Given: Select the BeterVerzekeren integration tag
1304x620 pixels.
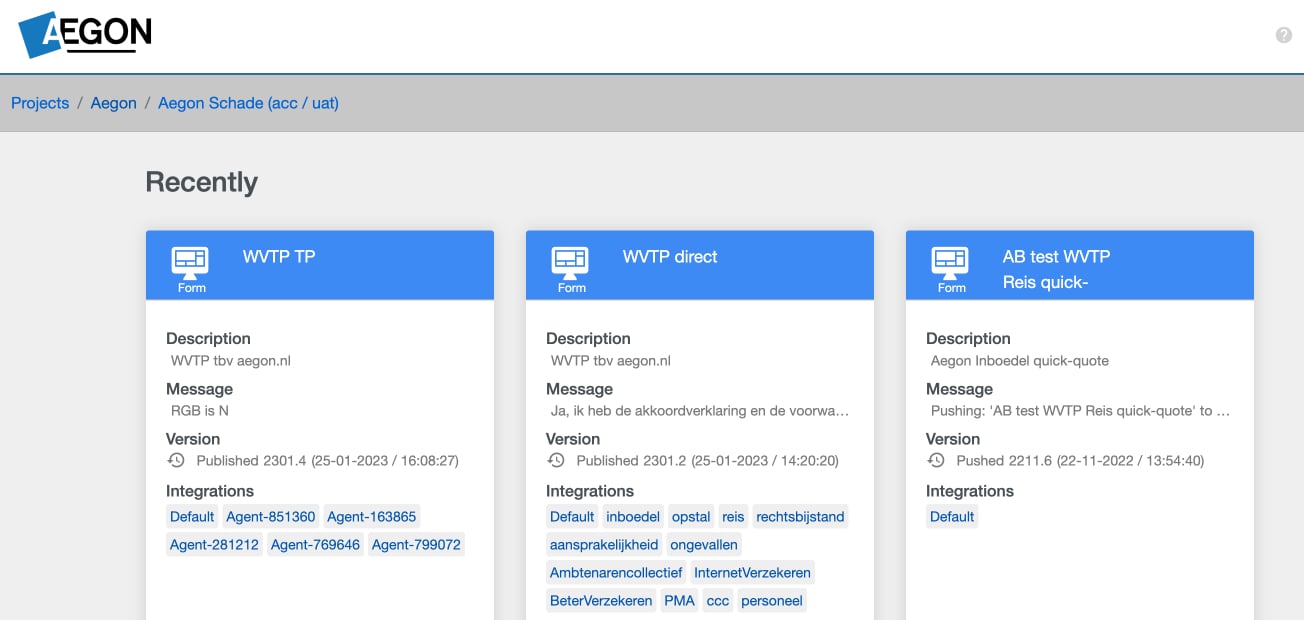Looking at the screenshot, I should coord(601,601).
